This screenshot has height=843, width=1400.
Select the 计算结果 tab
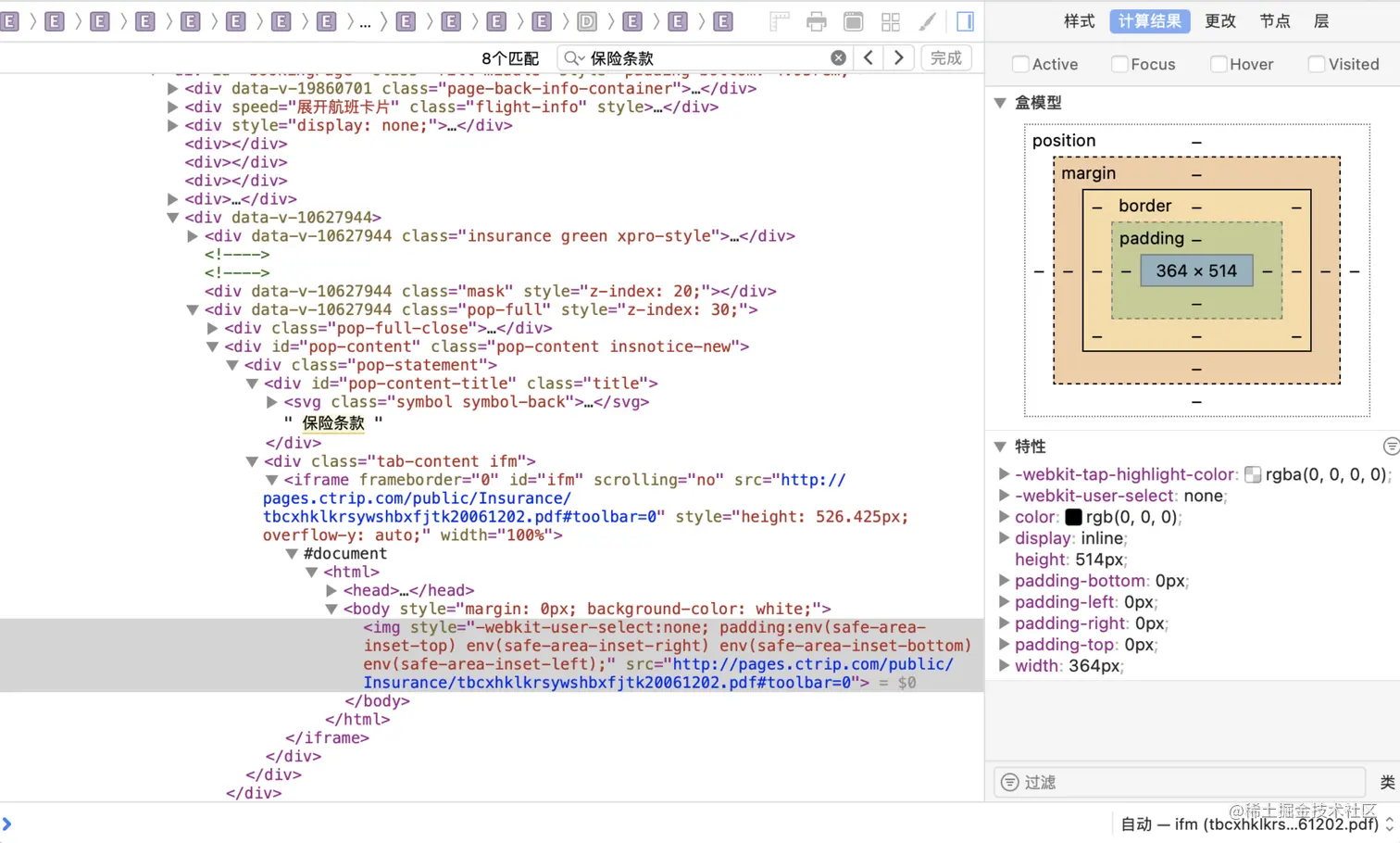click(1149, 21)
